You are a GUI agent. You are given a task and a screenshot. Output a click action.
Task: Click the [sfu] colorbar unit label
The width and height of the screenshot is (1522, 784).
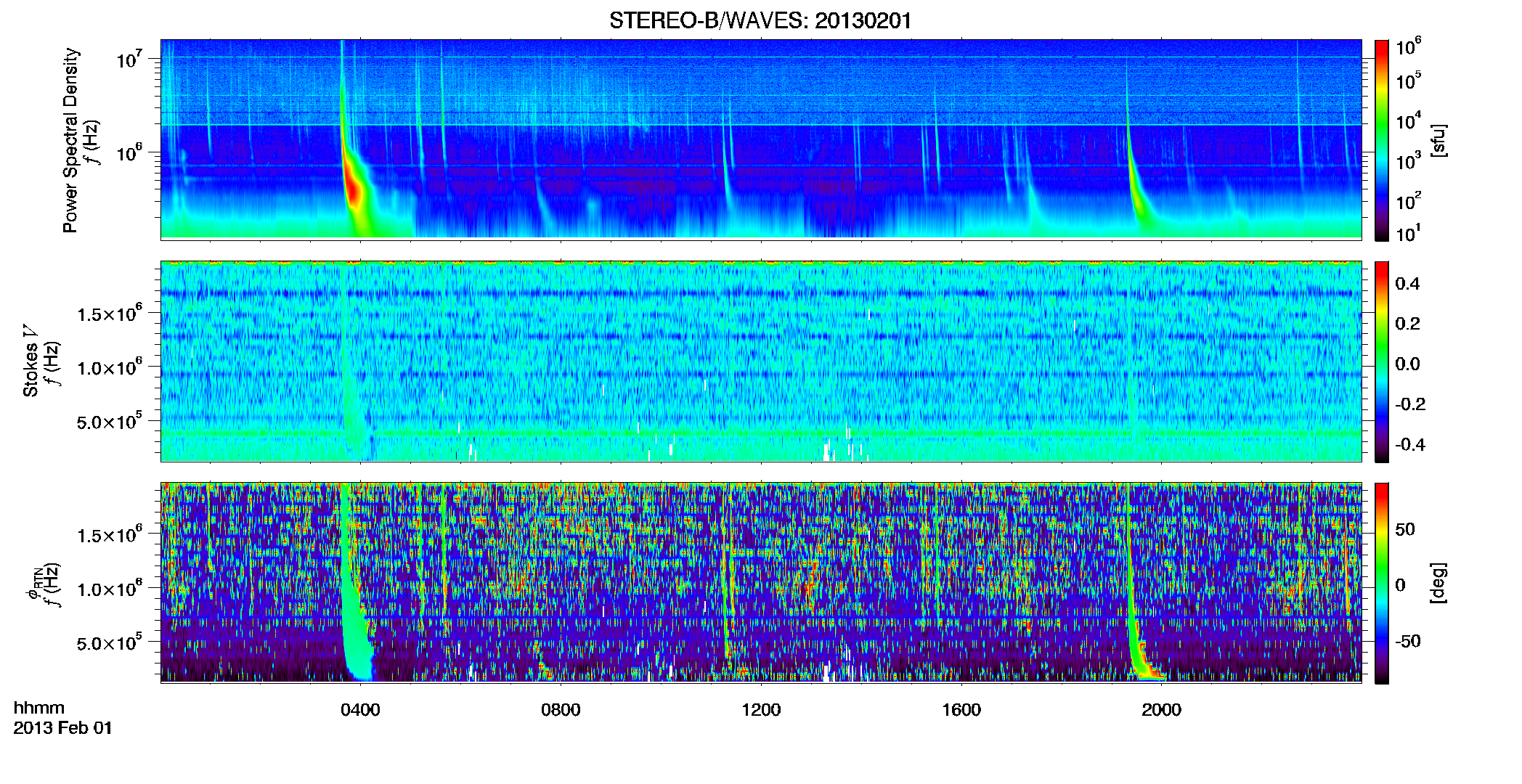[x=1438, y=140]
